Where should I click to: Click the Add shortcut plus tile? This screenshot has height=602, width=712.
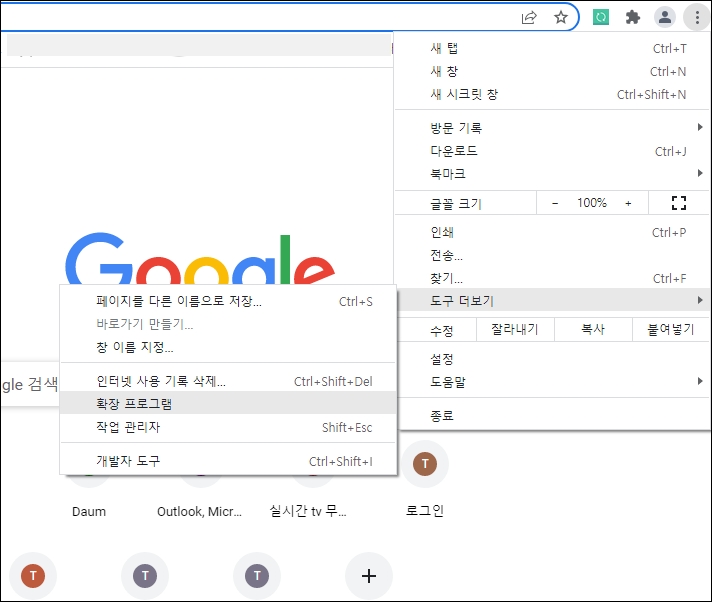click(369, 576)
